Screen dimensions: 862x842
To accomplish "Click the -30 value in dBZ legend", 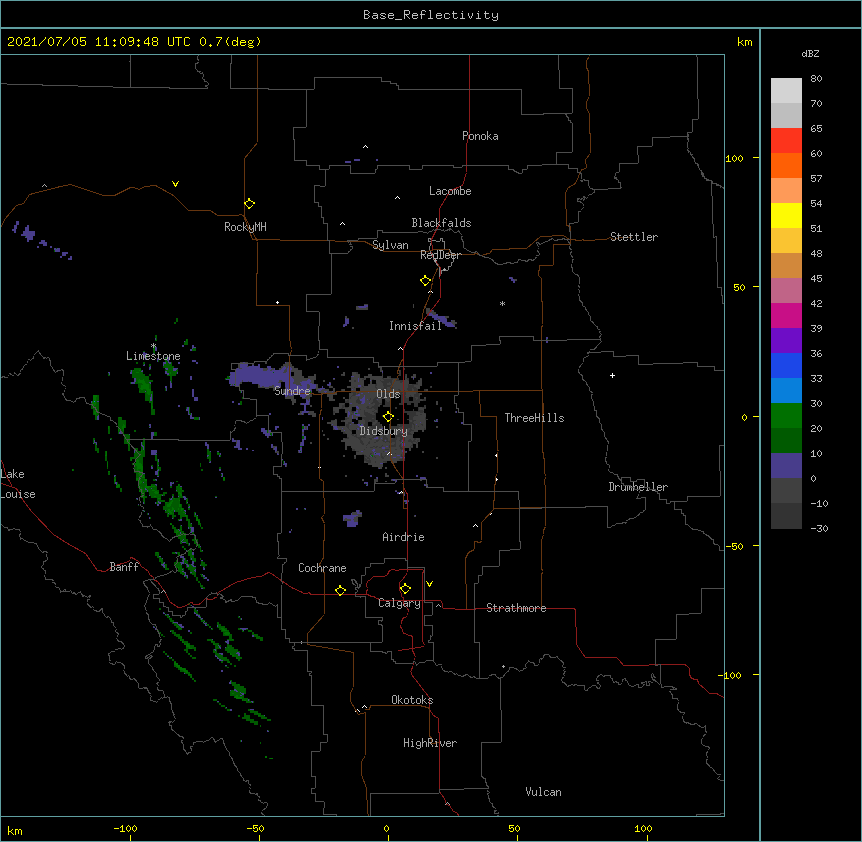I will click(x=819, y=529).
